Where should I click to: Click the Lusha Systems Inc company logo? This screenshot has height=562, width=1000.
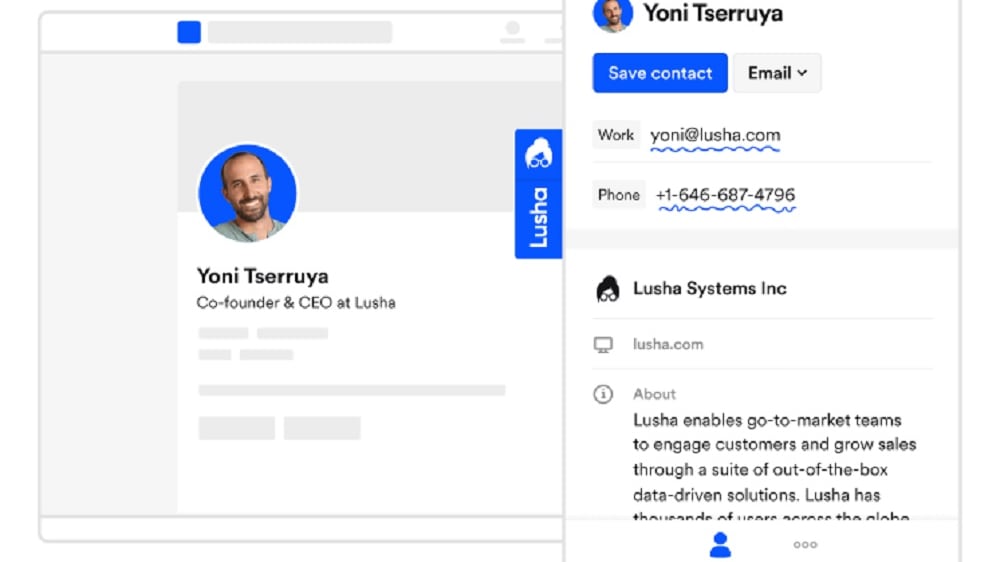pyautogui.click(x=607, y=289)
